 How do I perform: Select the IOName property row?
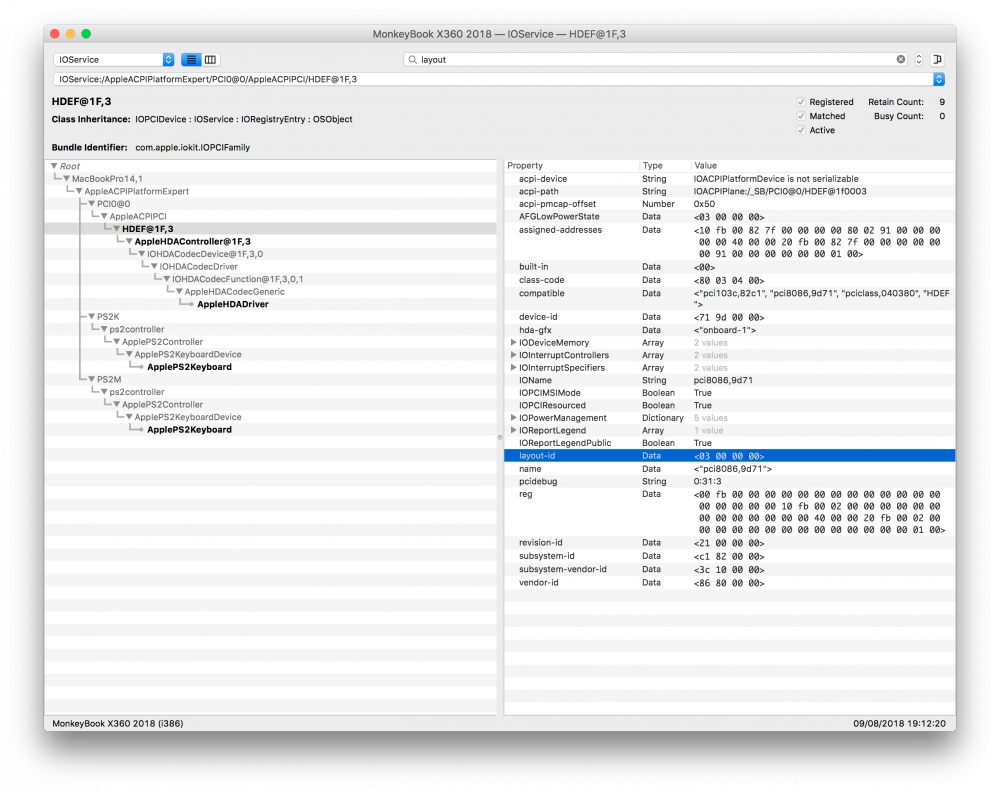(730, 380)
